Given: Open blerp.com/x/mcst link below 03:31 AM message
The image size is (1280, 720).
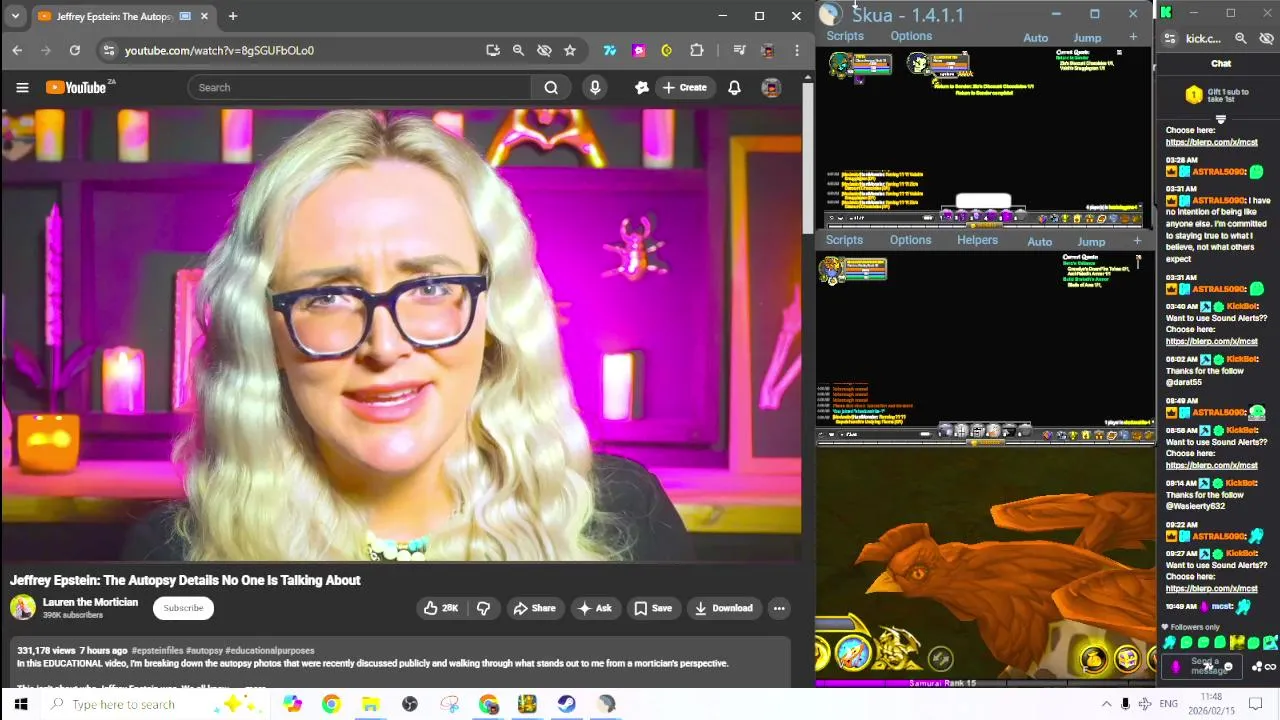Looking at the screenshot, I should pos(1211,341).
